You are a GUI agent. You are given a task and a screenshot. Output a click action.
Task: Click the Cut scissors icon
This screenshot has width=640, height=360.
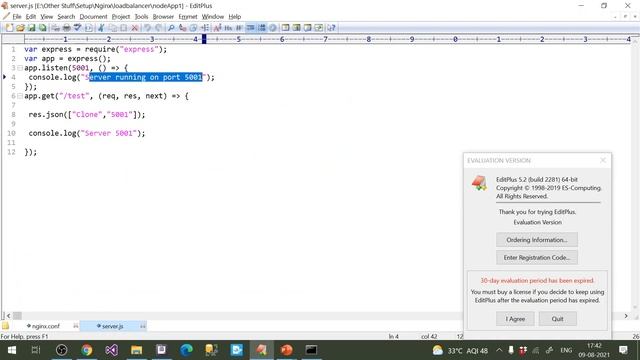[x=101, y=28]
